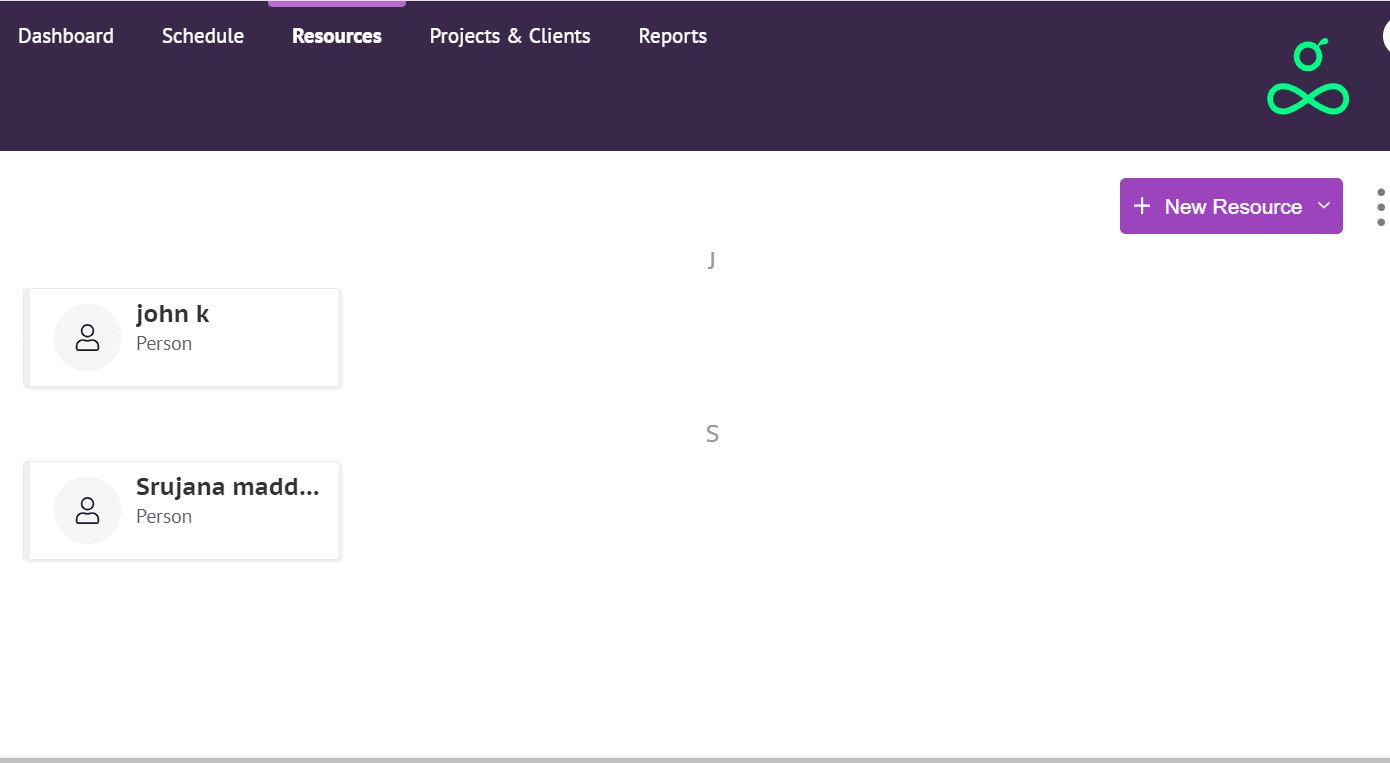Go to Projects & Clients tab
Image resolution: width=1390 pixels, height=763 pixels.
point(510,36)
